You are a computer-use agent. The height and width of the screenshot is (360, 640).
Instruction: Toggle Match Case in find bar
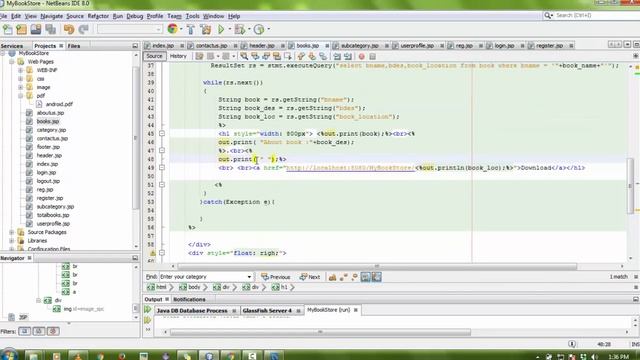(x=332, y=277)
